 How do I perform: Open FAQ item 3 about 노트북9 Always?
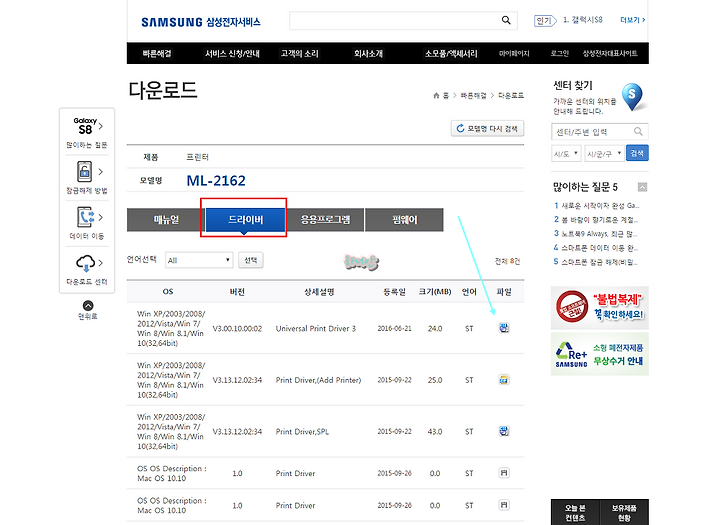click(x=596, y=234)
